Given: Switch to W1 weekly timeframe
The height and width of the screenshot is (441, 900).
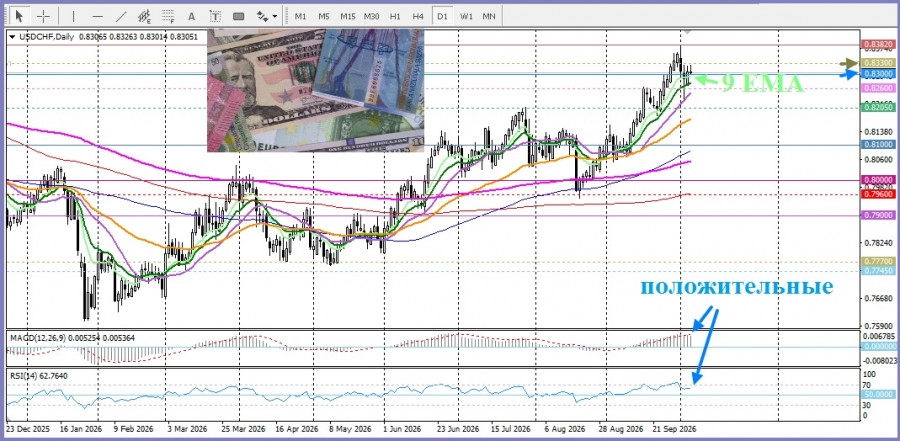Looking at the screenshot, I should click(x=465, y=16).
